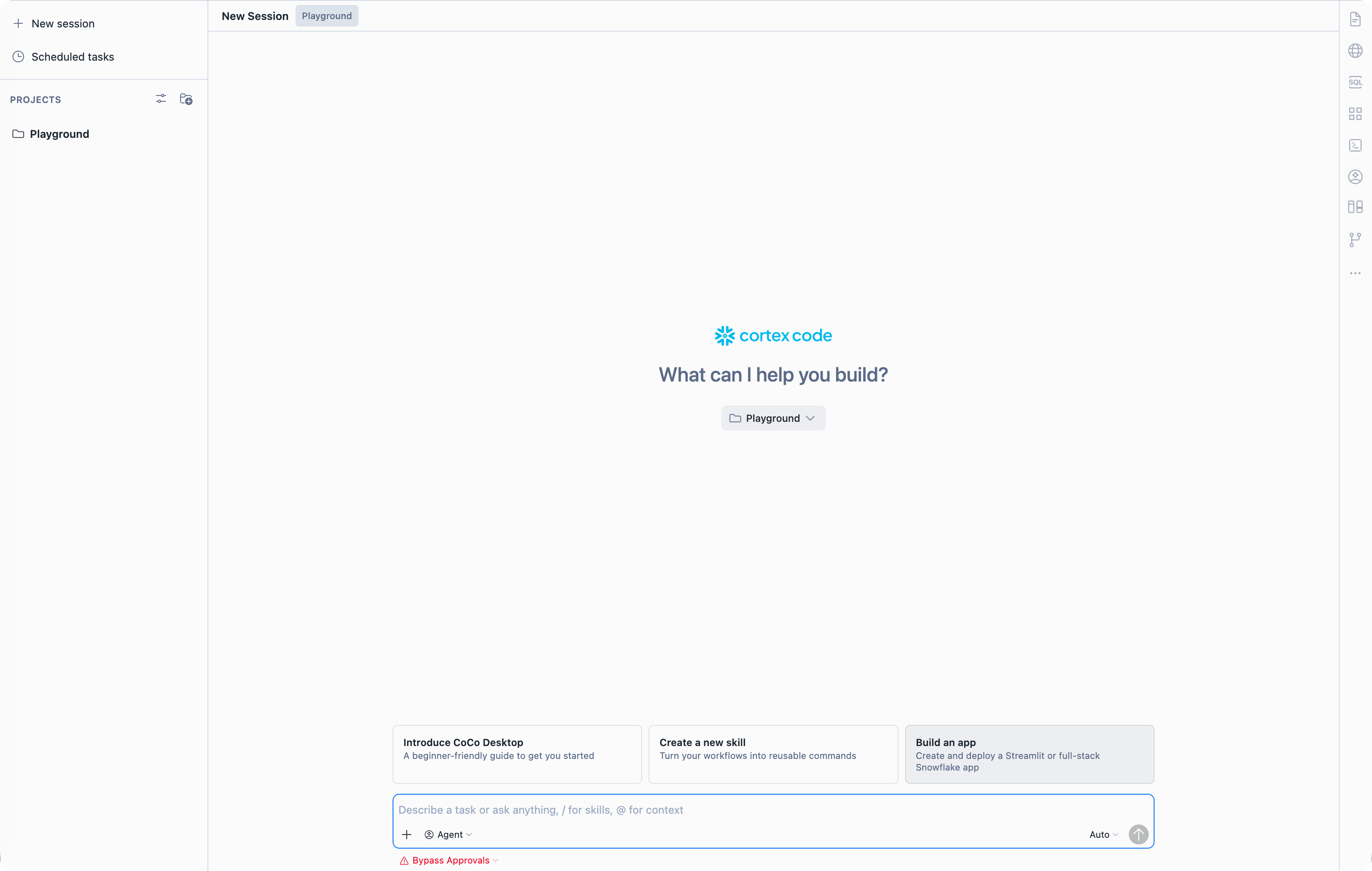Open the agent profile panel icon

tap(1355, 177)
